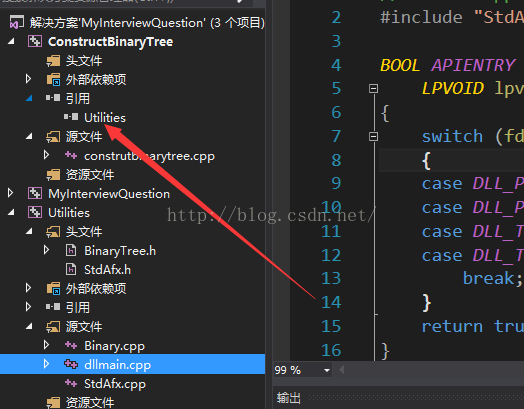The width and height of the screenshot is (524, 409).
Task: Select the MyInterviewQuestion project
Action: pyautogui.click(x=109, y=194)
